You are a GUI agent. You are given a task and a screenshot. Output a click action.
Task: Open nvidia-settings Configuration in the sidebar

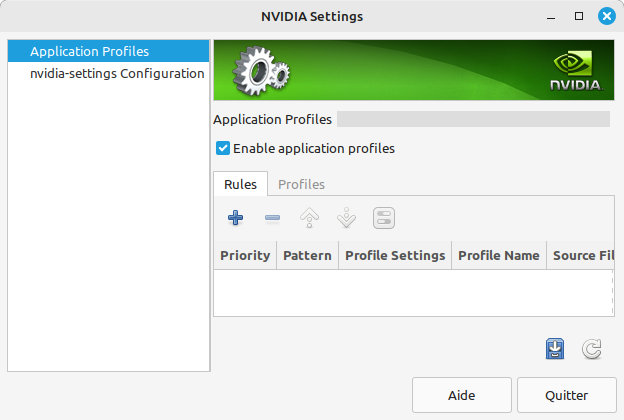tap(117, 73)
